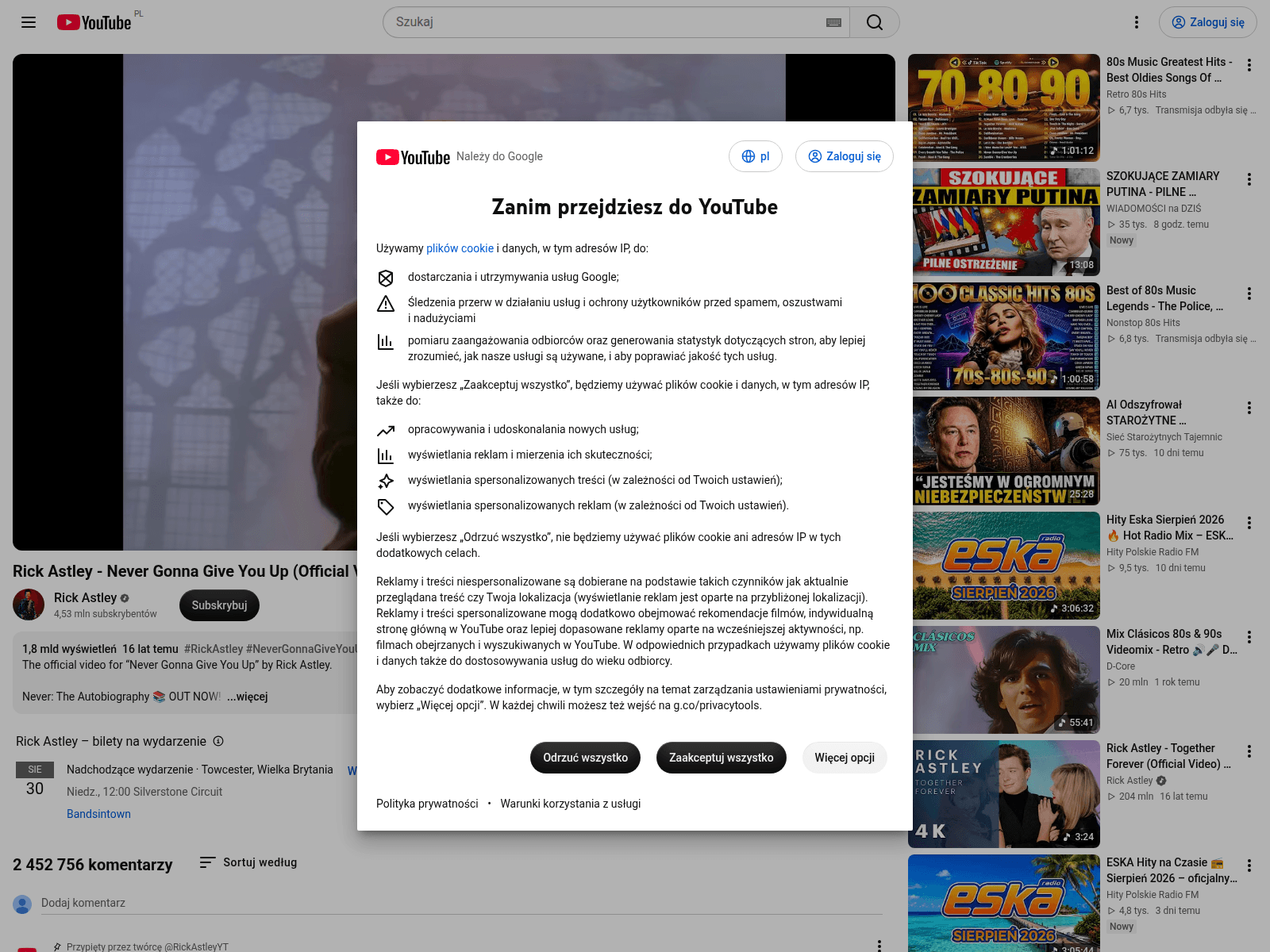Click the YouTube logo in consent dialog
The image size is (1270, 952).
coord(414,157)
